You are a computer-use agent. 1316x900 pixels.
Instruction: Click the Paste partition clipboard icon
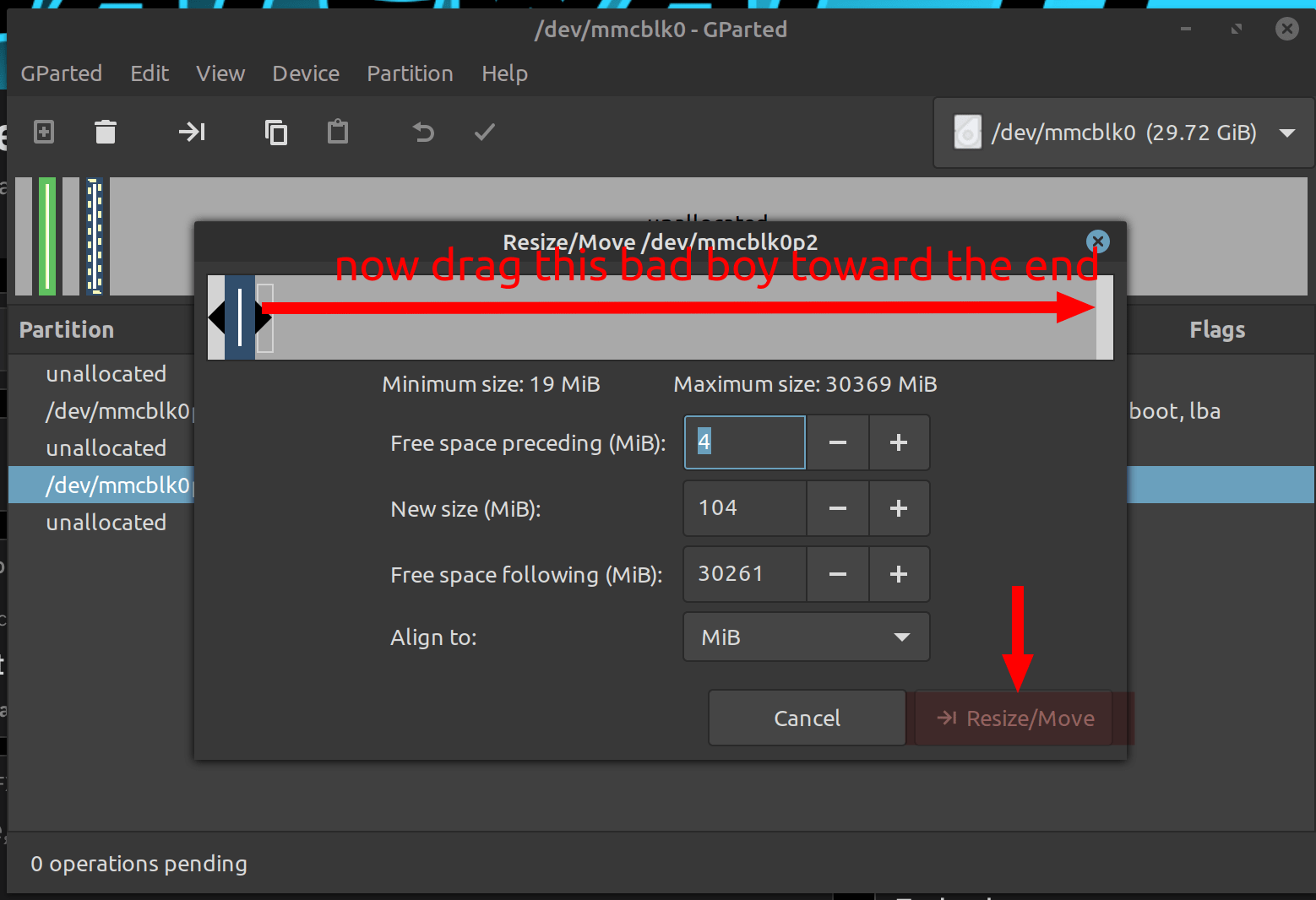(338, 132)
